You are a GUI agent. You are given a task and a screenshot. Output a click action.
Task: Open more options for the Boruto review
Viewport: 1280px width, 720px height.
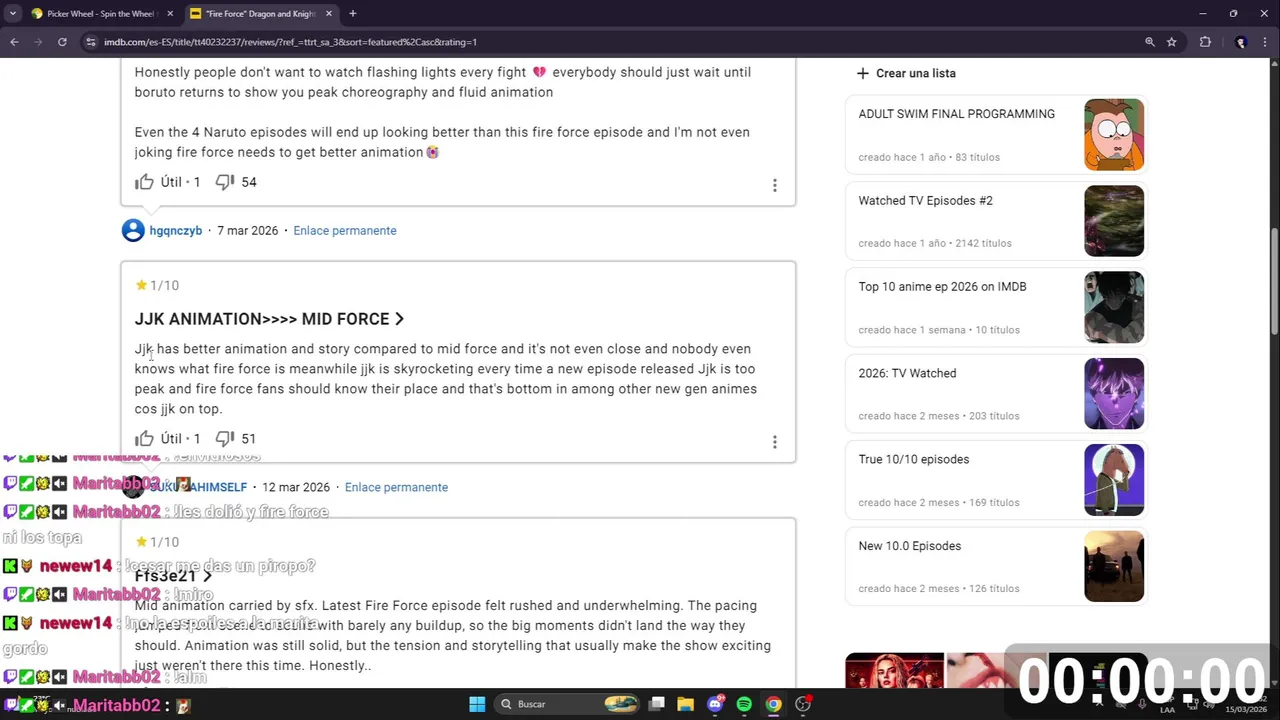coord(774,185)
